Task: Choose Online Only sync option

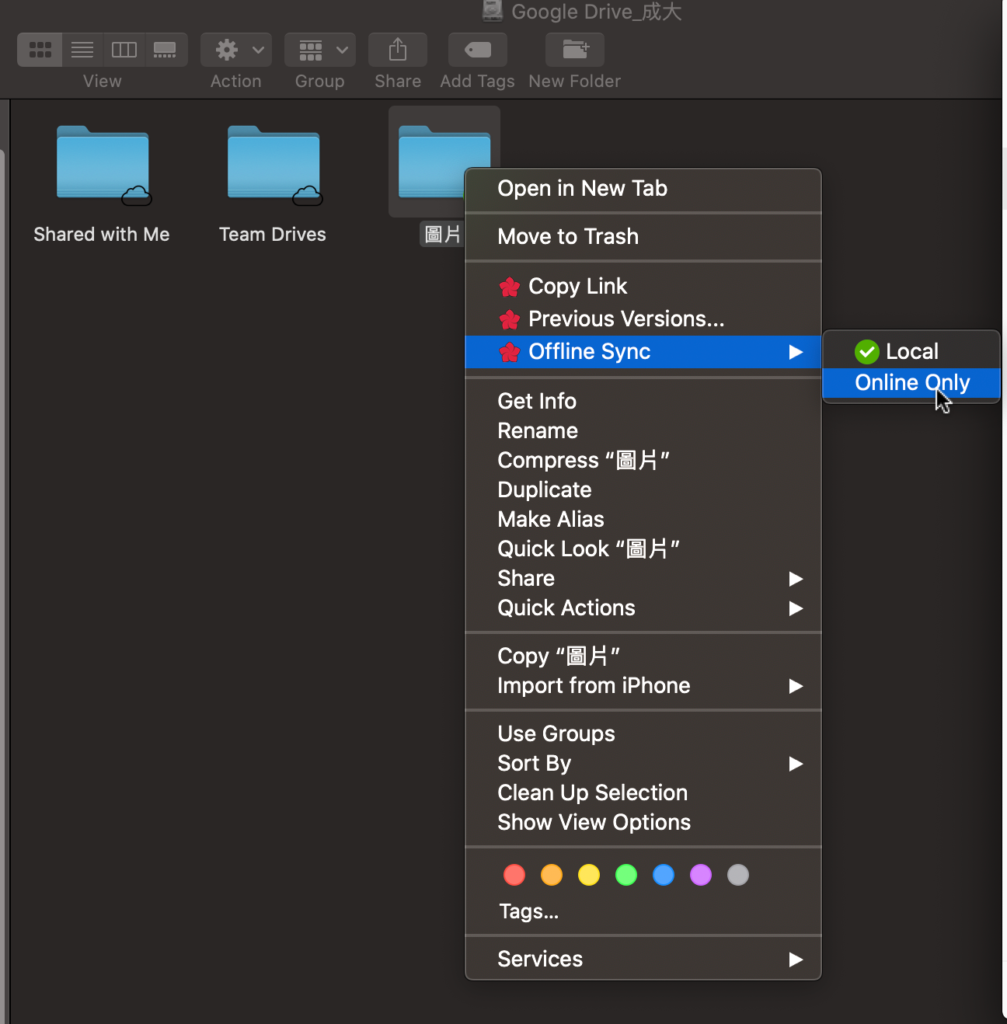Action: point(911,383)
